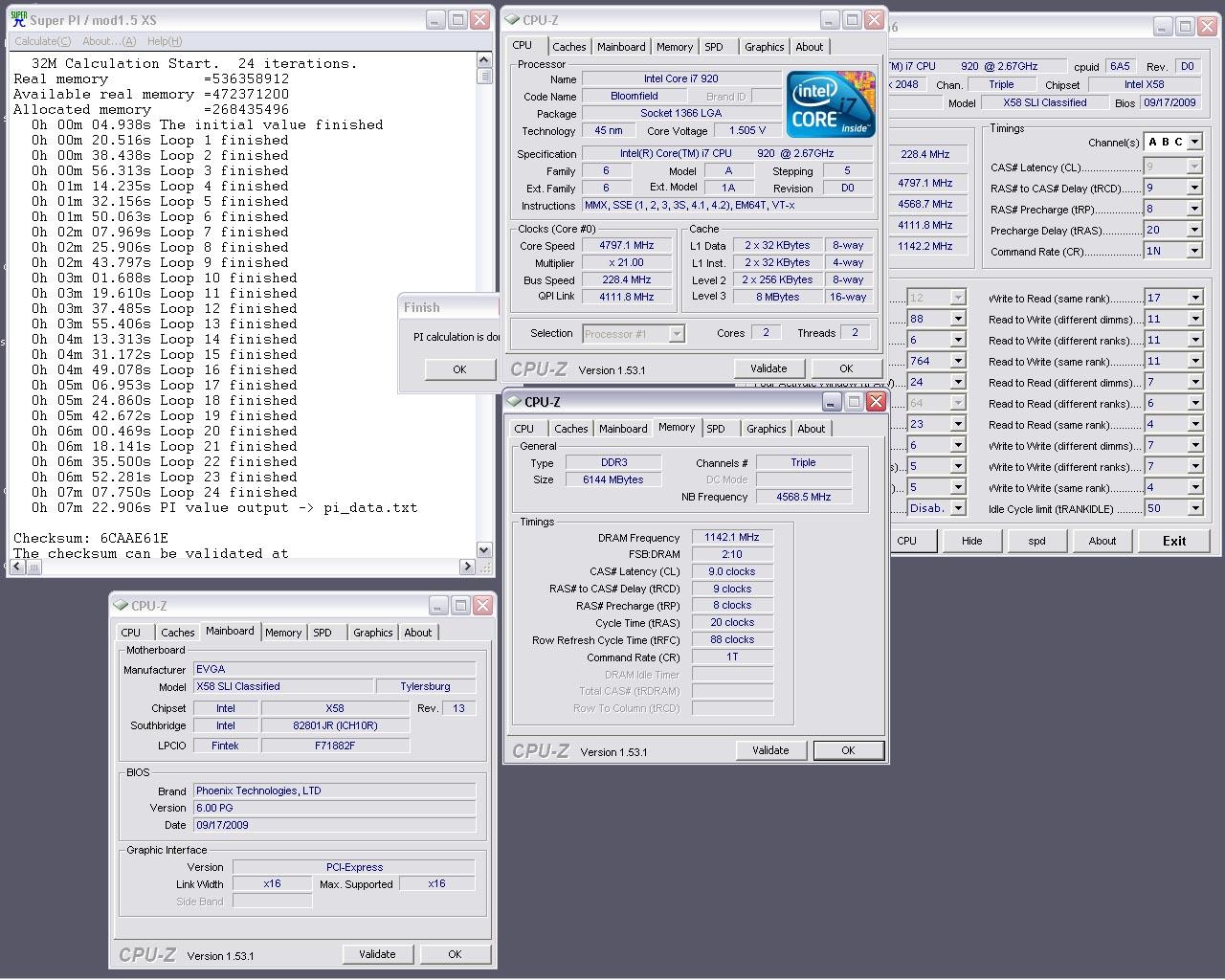
Task: Open the dropdown showing the value 764
Action: click(x=957, y=361)
